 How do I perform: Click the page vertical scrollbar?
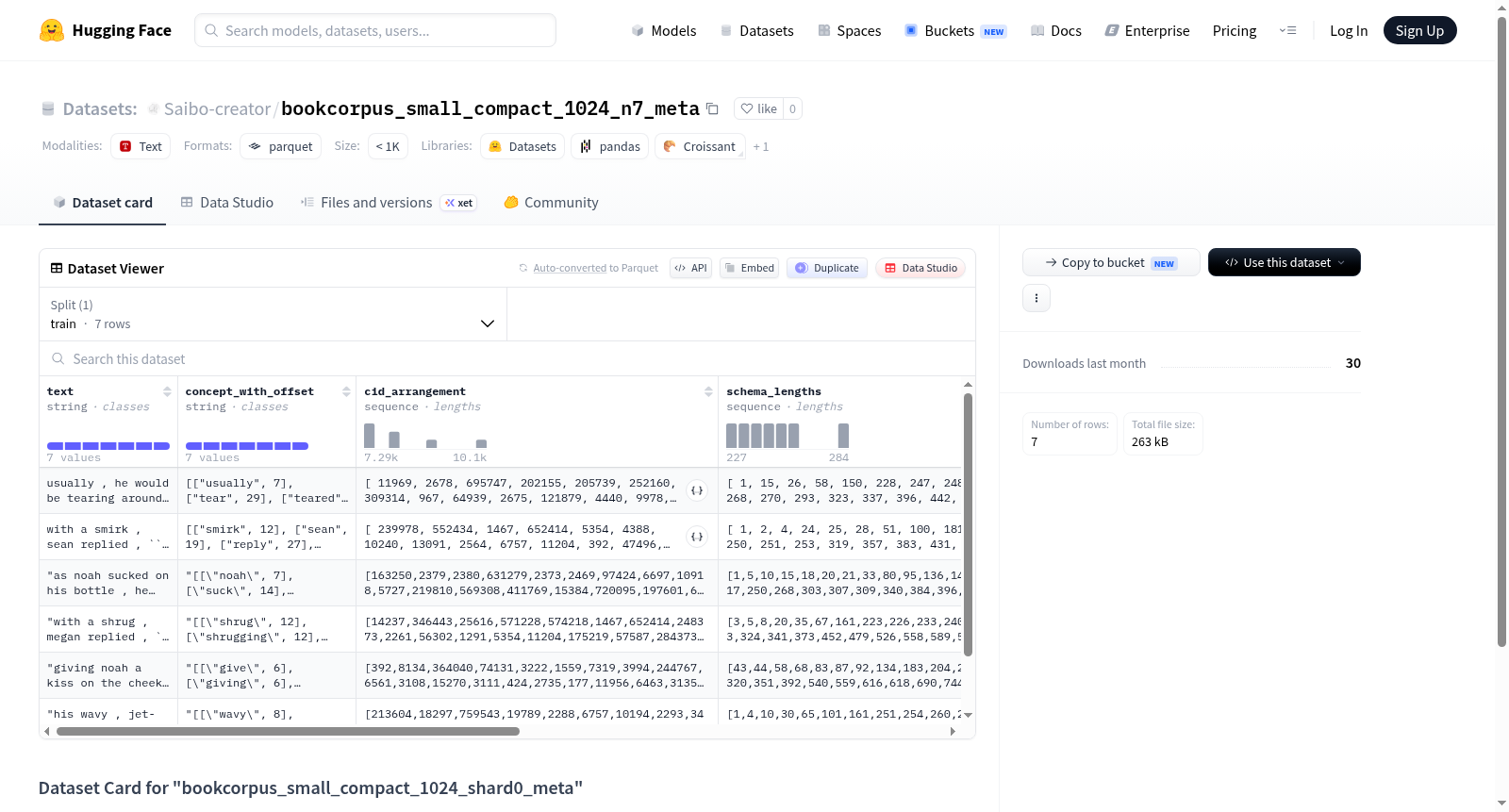click(1501, 330)
